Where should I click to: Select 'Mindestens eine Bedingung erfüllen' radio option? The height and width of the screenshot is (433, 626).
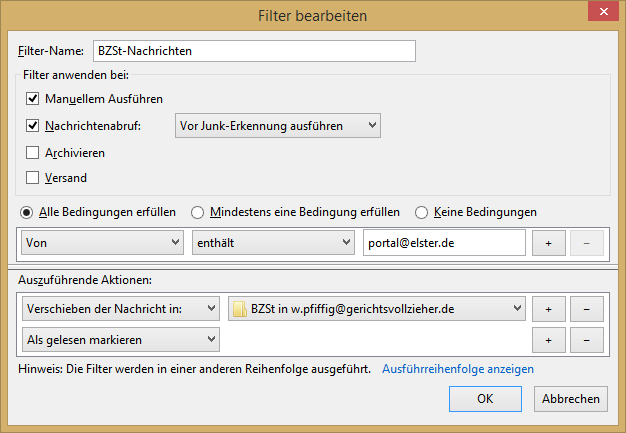[x=198, y=212]
